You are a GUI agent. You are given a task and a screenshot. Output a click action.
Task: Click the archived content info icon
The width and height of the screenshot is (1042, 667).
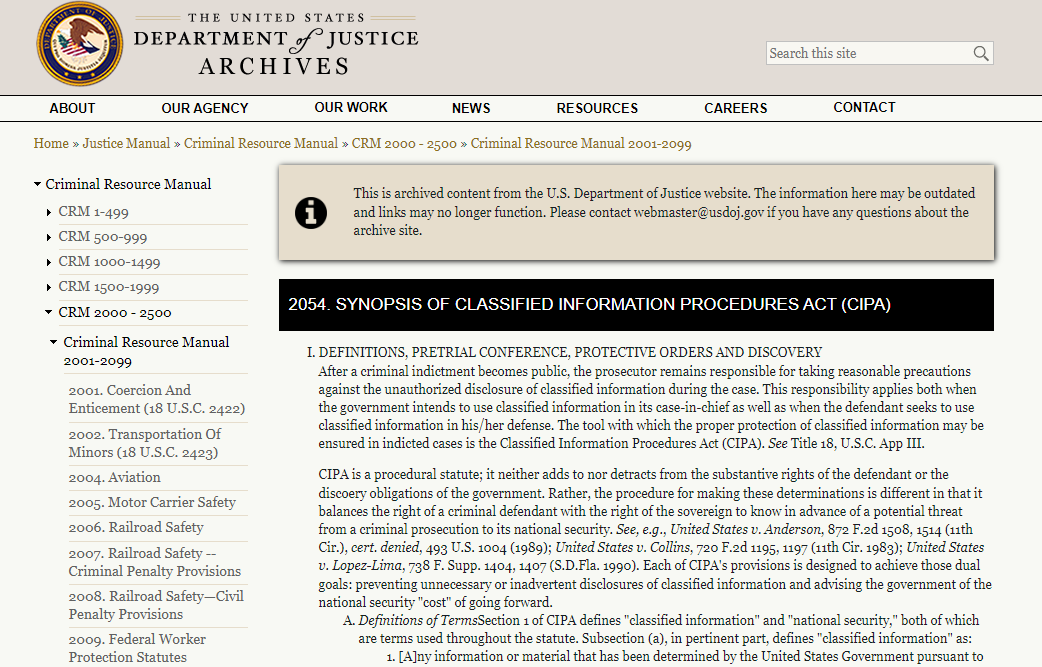pyautogui.click(x=311, y=213)
